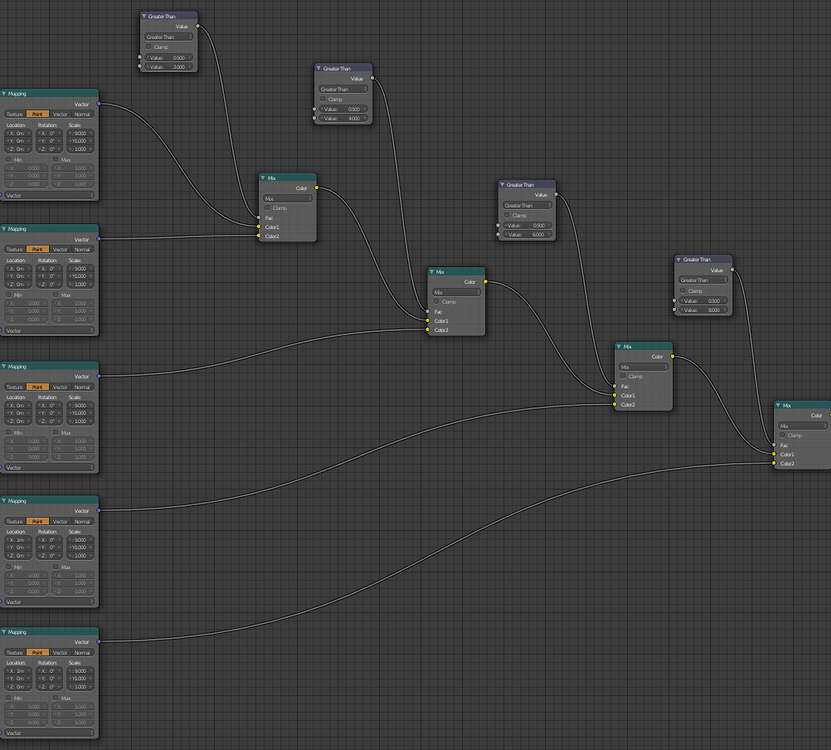Viewport: 831px width, 750px height.
Task: Open blend type dropdown of Mix fed by Greater Than 6.000
Action: (643, 367)
